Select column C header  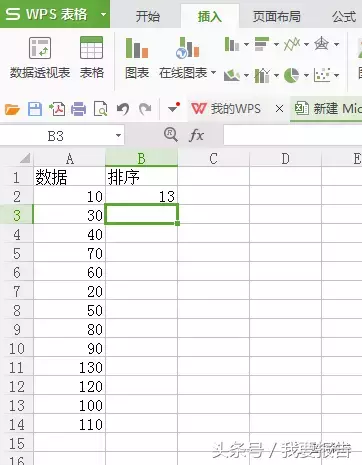213,159
